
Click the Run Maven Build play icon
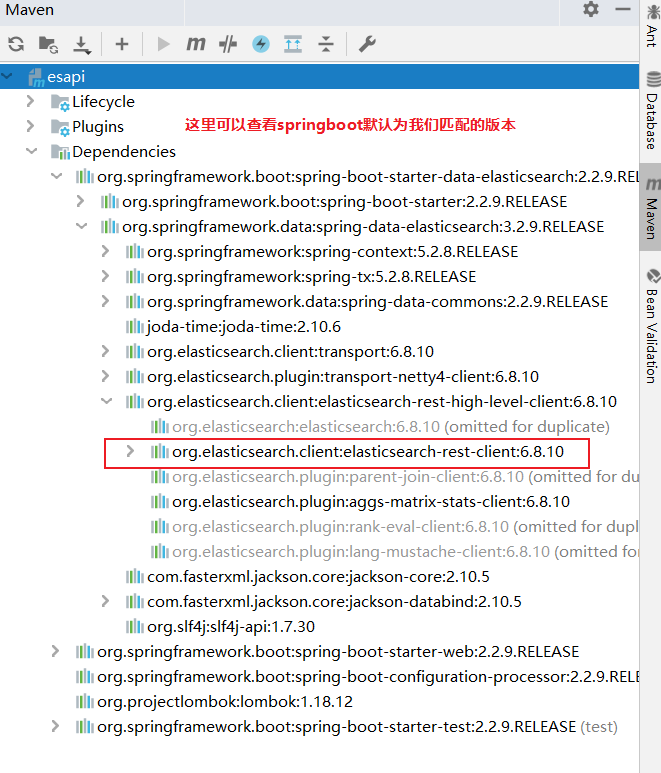click(163, 44)
